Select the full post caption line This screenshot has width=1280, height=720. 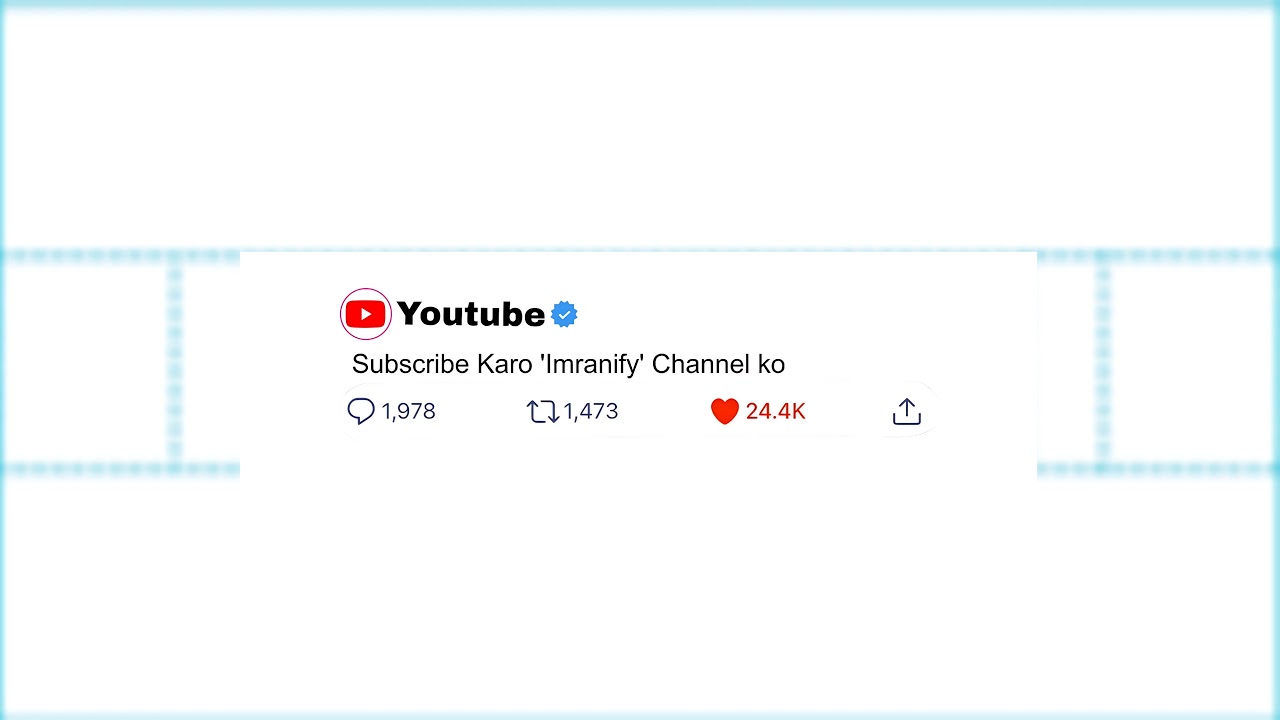(568, 364)
